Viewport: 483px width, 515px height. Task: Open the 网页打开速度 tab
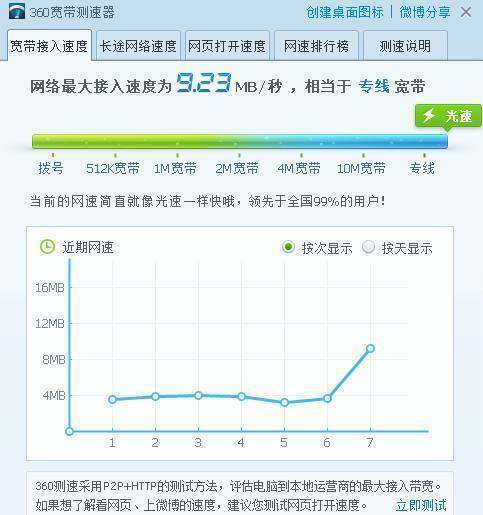tap(227, 46)
